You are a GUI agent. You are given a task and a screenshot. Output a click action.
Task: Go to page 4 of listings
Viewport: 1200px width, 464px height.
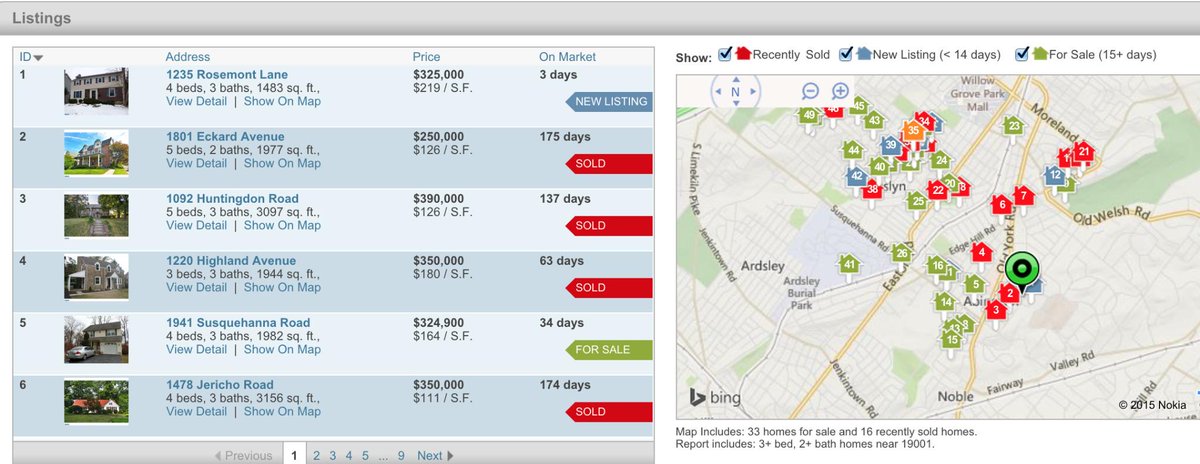click(349, 456)
